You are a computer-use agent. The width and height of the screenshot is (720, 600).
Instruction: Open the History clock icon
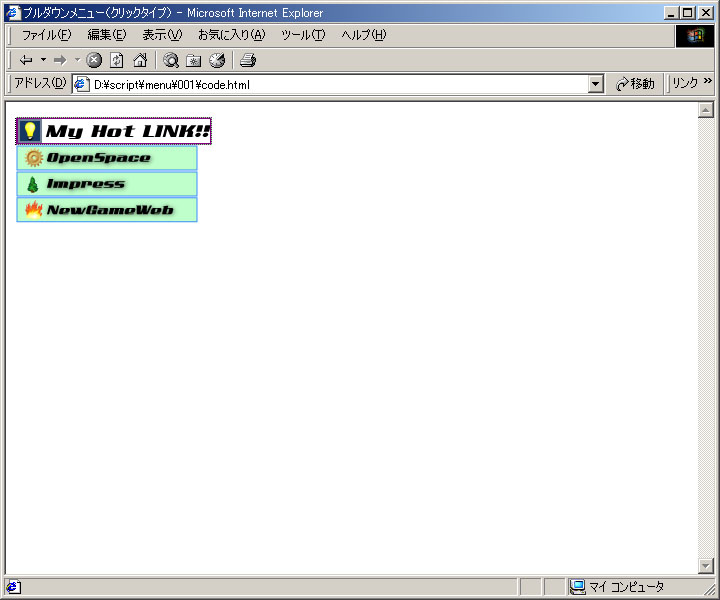tap(217, 60)
